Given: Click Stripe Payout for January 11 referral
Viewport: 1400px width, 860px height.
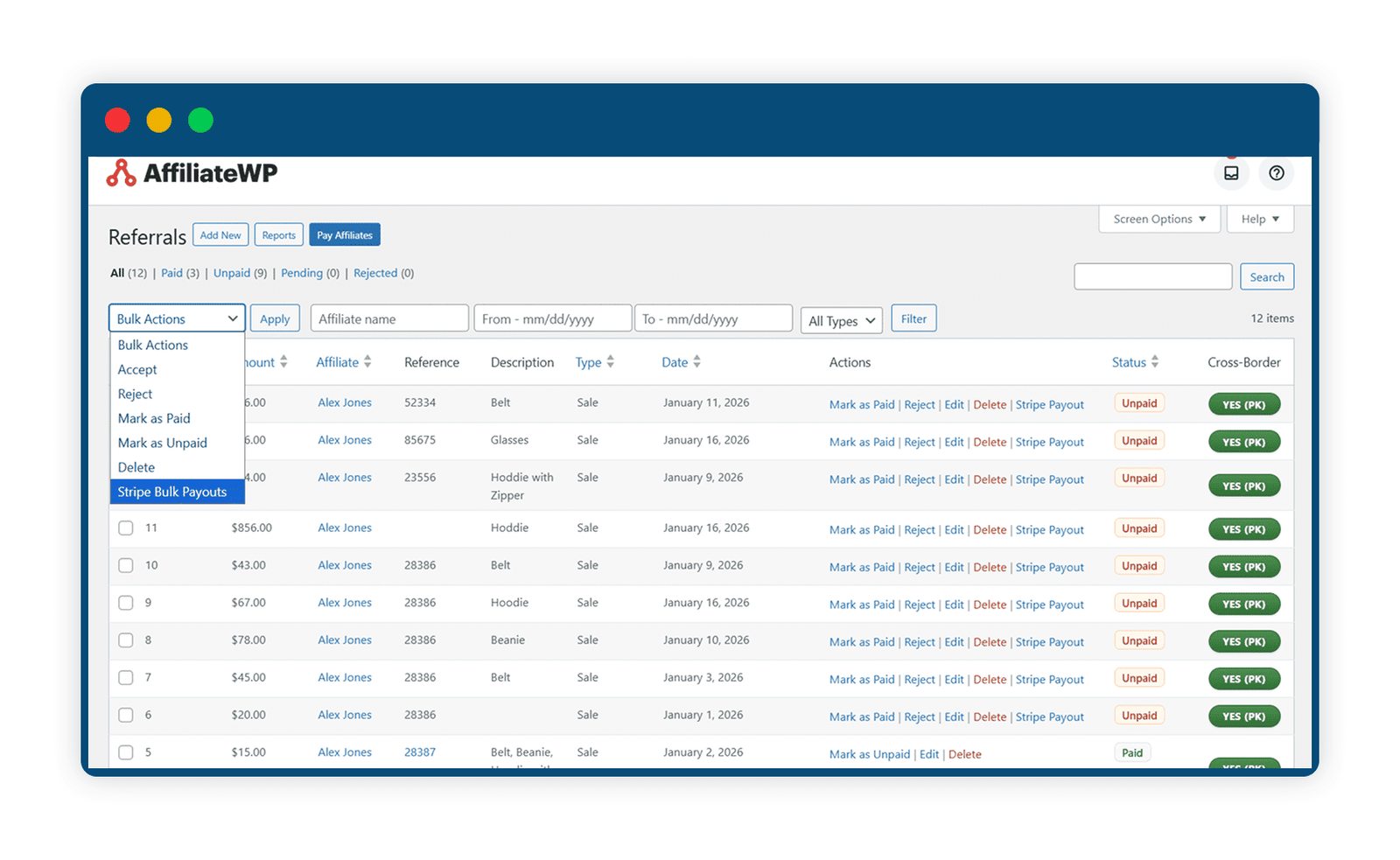Looking at the screenshot, I should [x=1049, y=404].
